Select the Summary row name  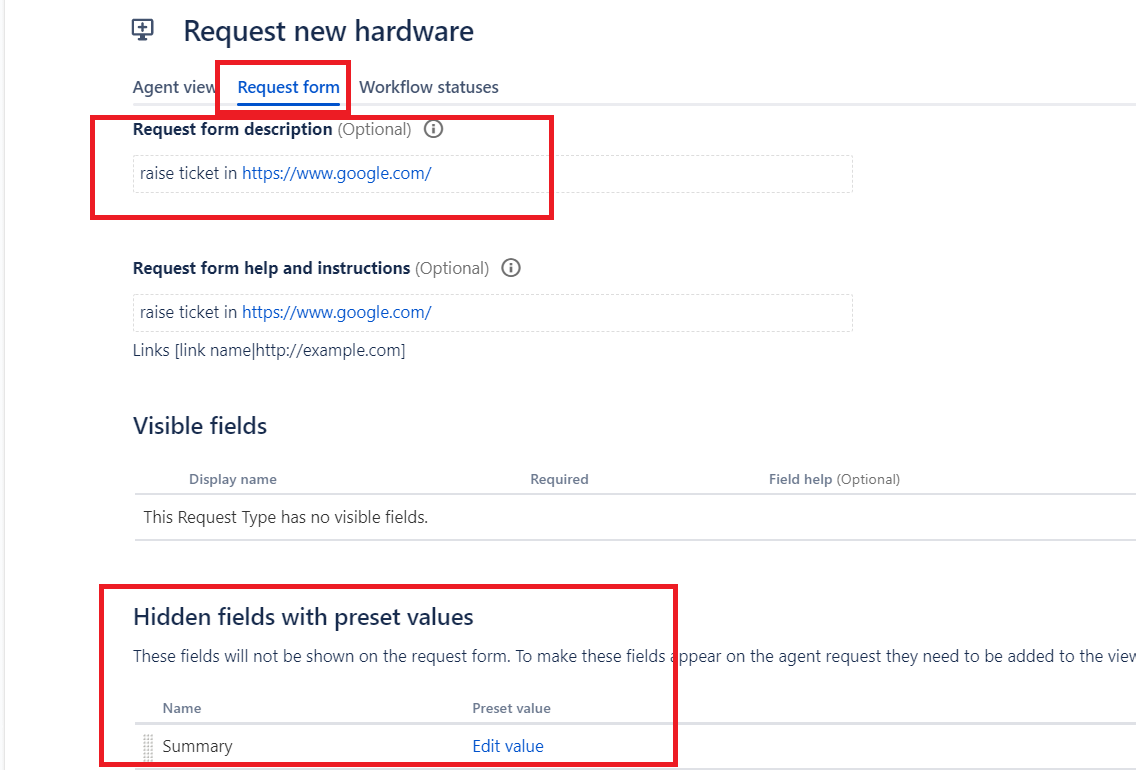(197, 745)
